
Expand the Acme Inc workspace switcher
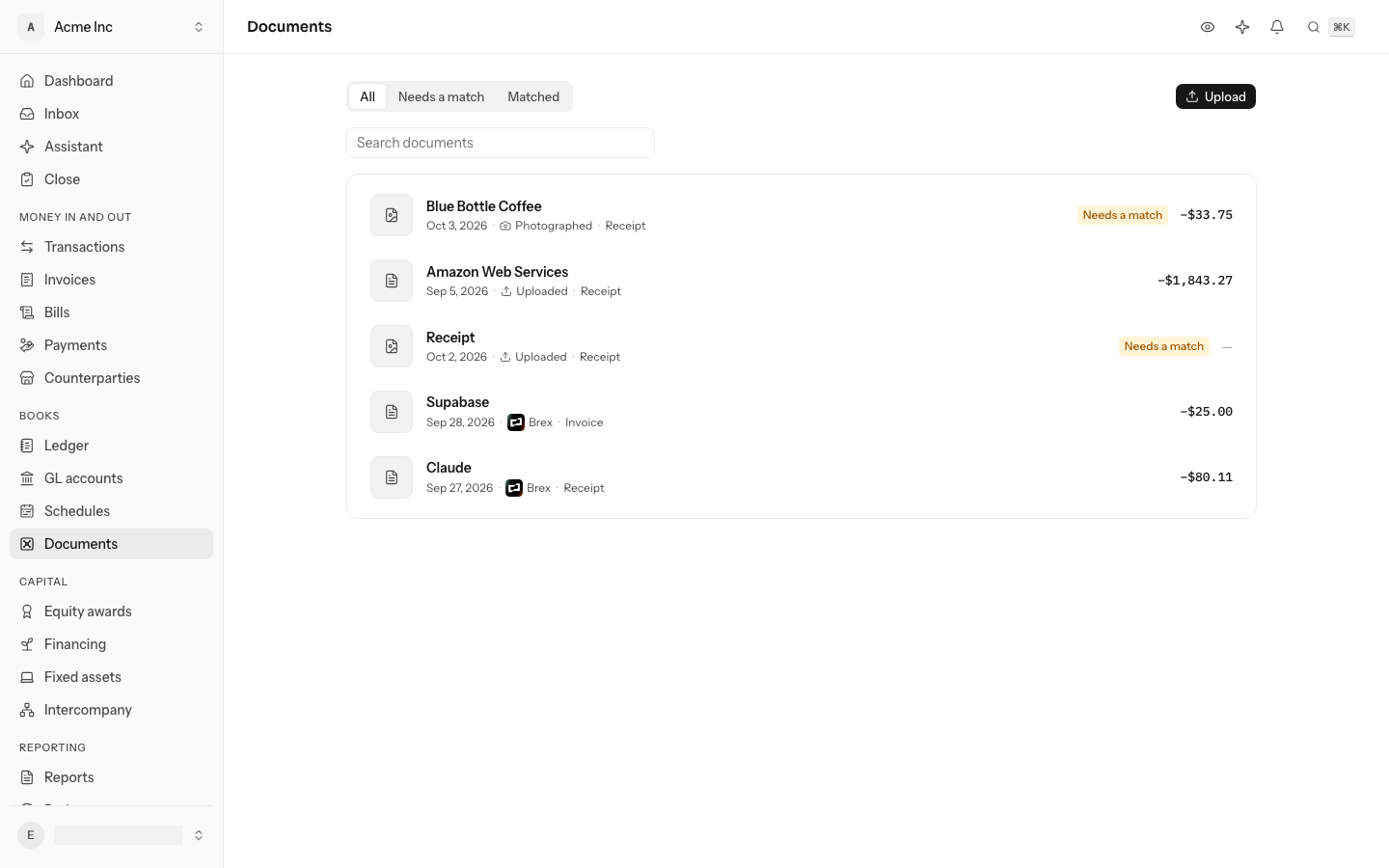pos(111,27)
